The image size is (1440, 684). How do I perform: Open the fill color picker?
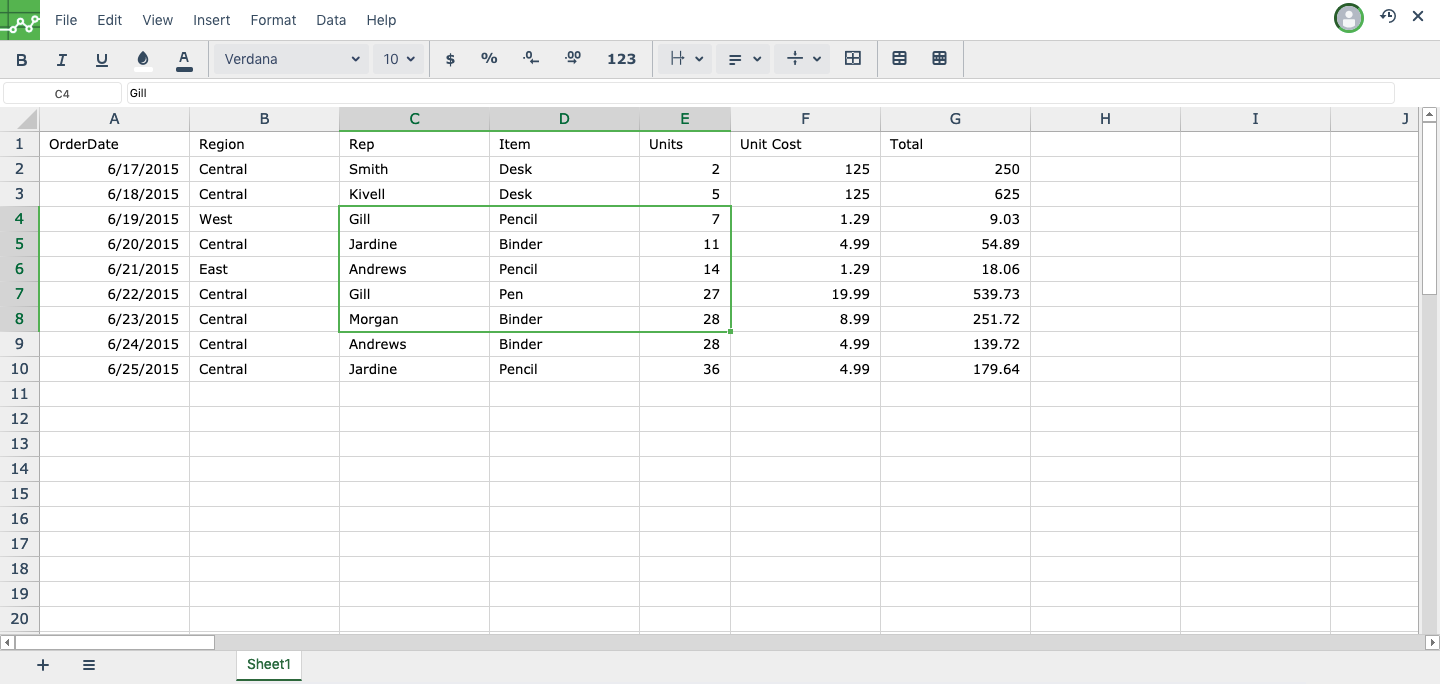click(x=143, y=60)
